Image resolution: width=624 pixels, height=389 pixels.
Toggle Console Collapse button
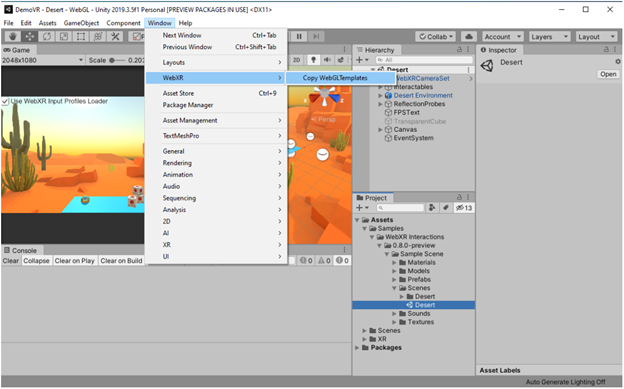(x=36, y=261)
